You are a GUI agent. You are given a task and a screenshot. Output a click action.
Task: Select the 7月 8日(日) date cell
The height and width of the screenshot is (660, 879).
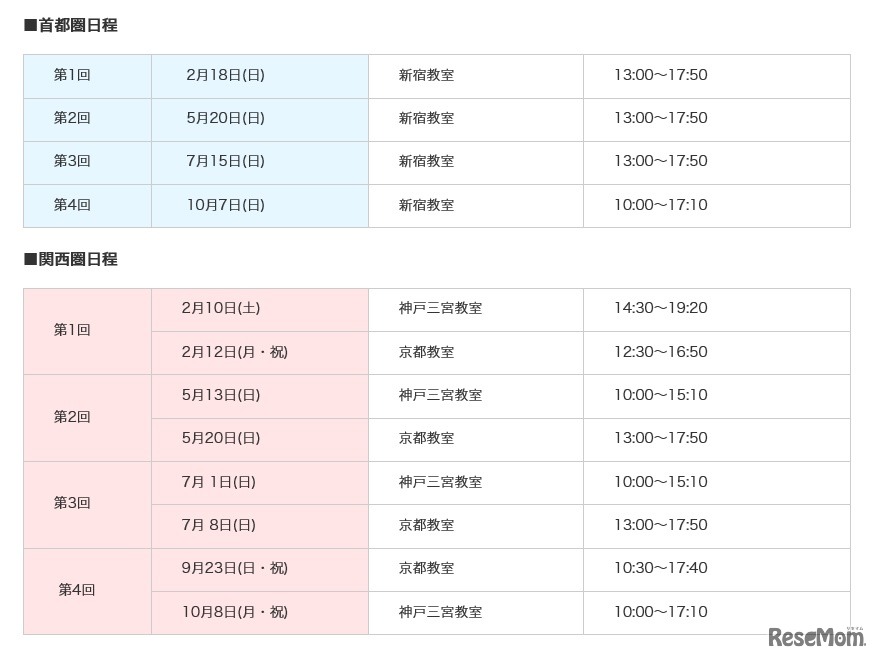pos(219,525)
